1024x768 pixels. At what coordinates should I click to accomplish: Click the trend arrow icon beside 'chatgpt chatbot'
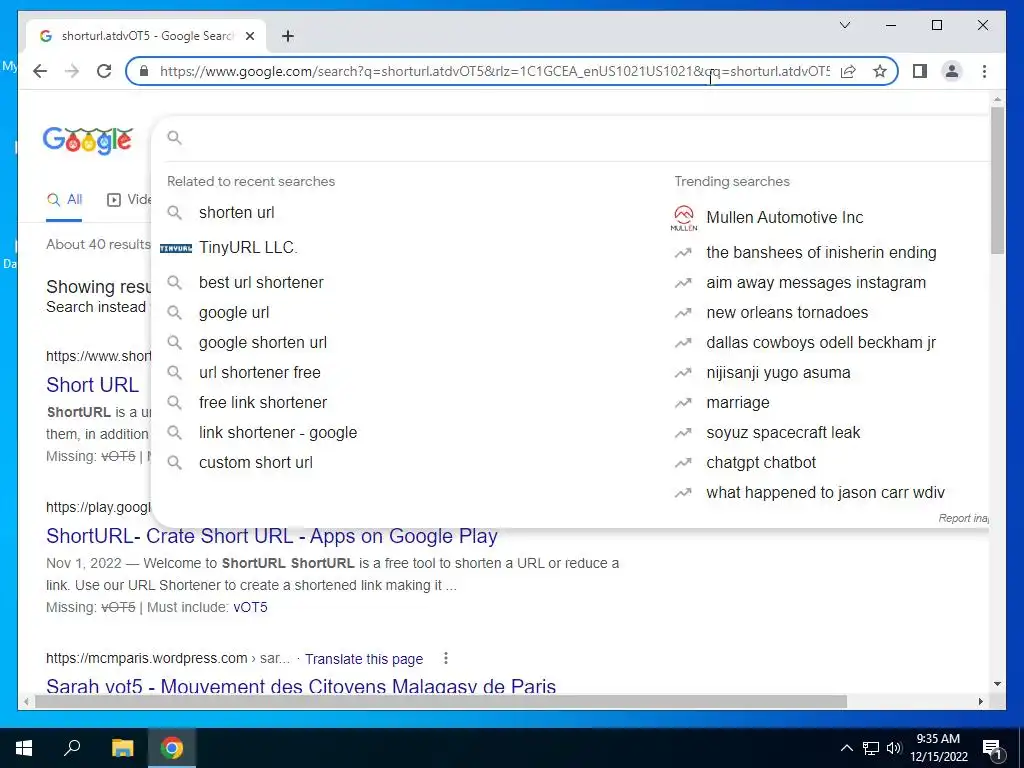coord(683,462)
